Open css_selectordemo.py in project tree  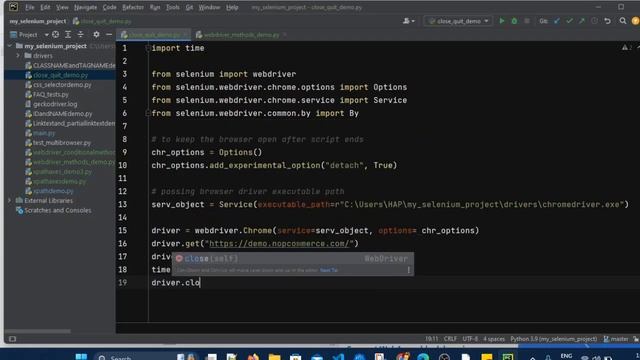(x=62, y=85)
